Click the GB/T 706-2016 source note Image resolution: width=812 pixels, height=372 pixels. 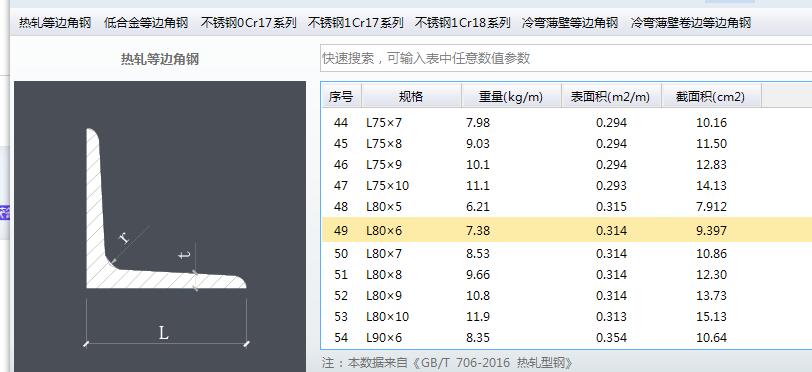(x=447, y=362)
